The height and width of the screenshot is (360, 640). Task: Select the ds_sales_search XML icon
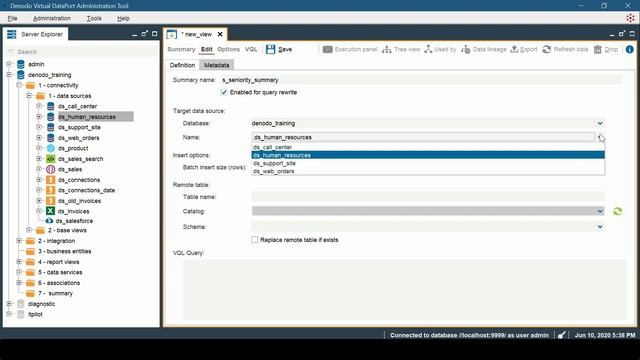click(x=51, y=159)
